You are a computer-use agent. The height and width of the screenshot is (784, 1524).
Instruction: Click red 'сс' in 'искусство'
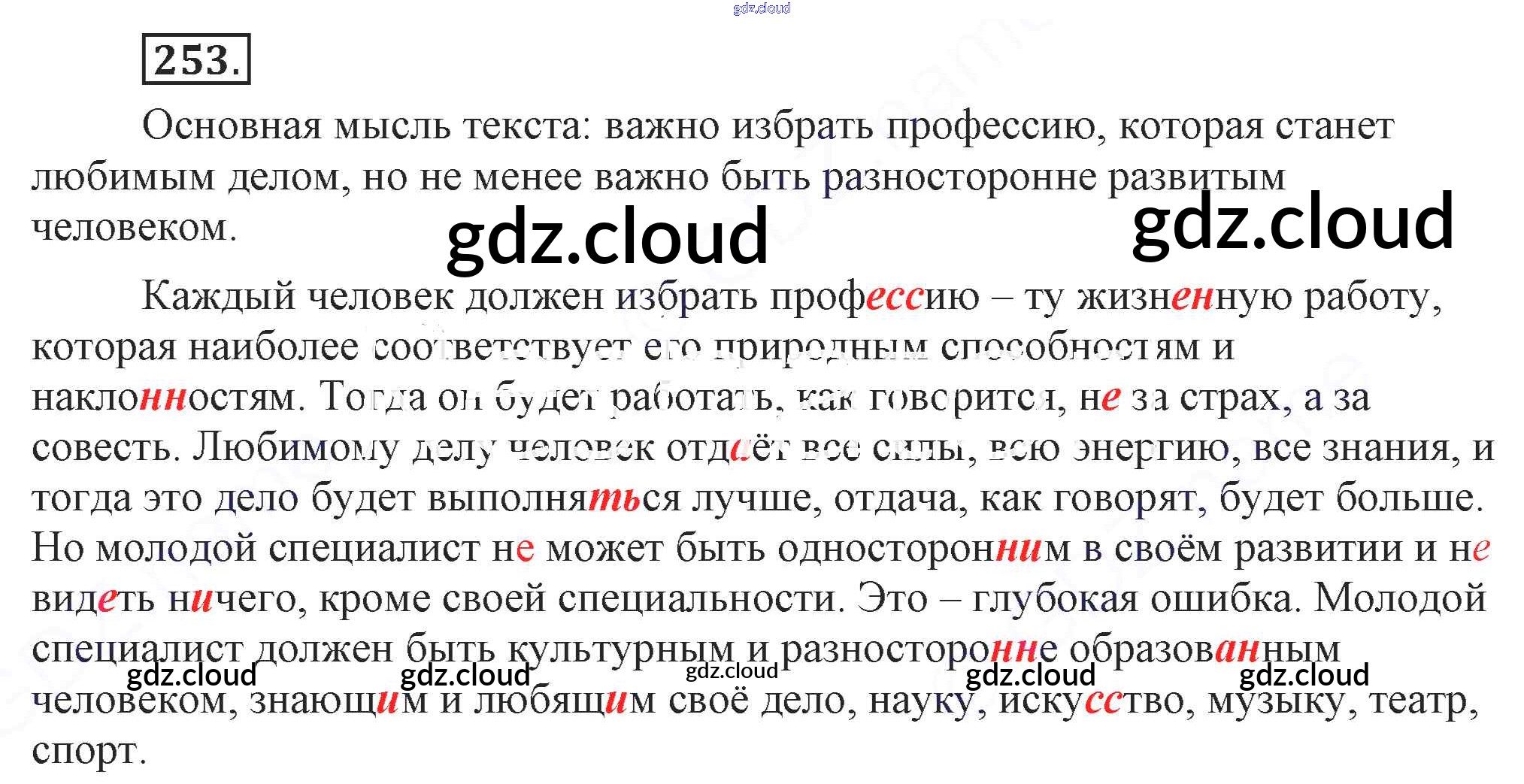(1102, 701)
